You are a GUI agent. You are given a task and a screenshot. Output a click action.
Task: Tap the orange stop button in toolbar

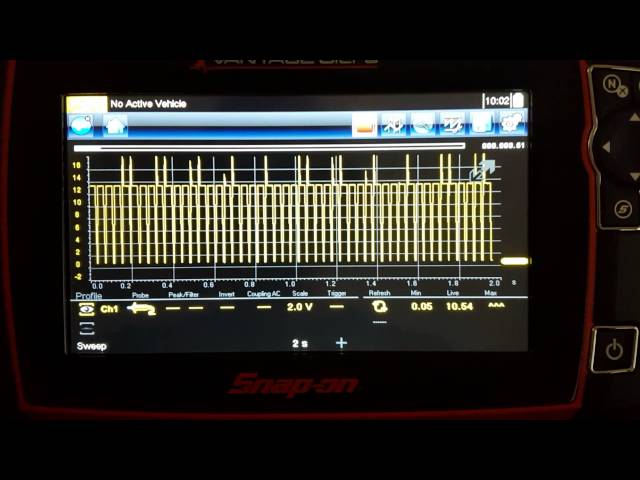[x=364, y=125]
